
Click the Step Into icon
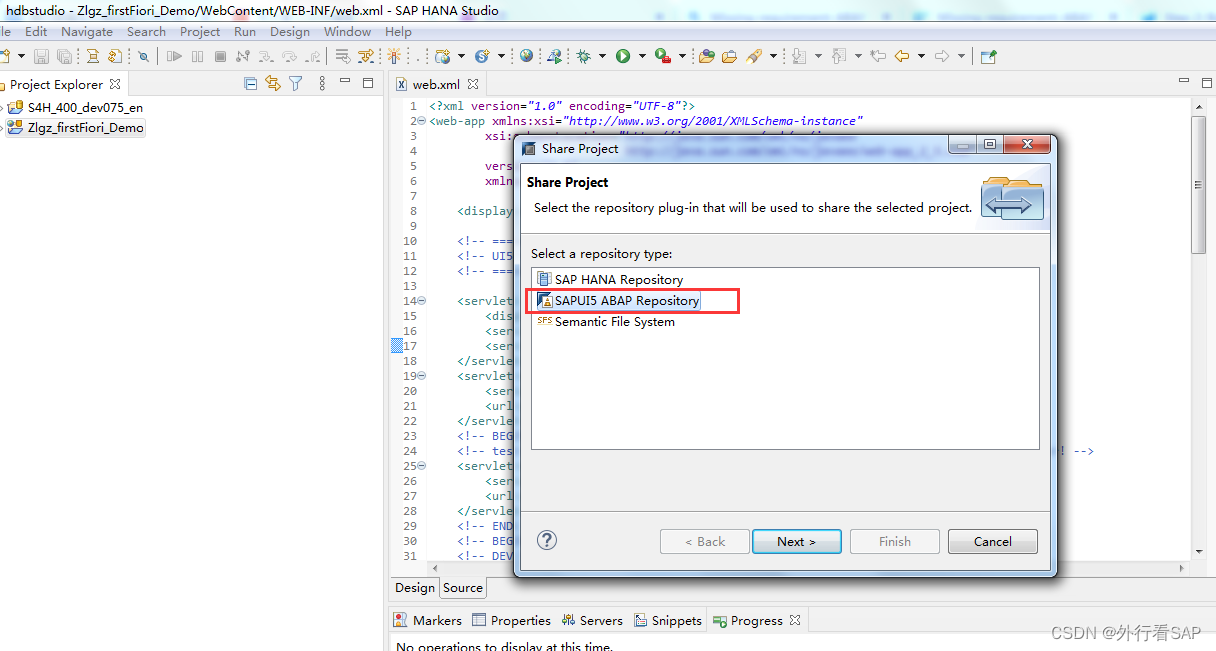[266, 57]
